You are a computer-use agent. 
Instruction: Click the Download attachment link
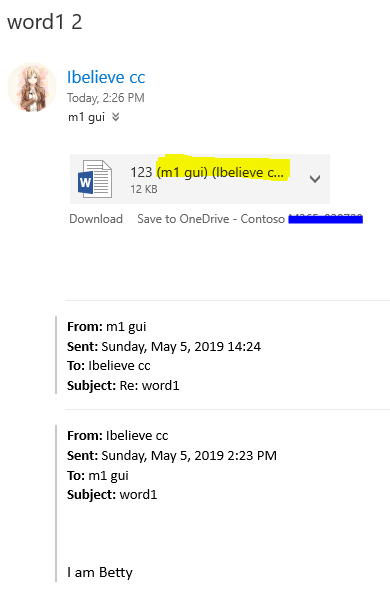pyautogui.click(x=96, y=219)
